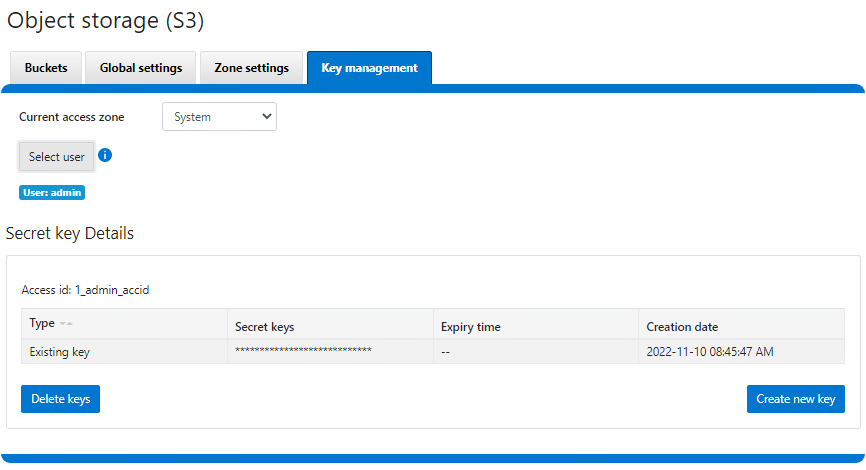Click the Delete keys button

point(60,399)
